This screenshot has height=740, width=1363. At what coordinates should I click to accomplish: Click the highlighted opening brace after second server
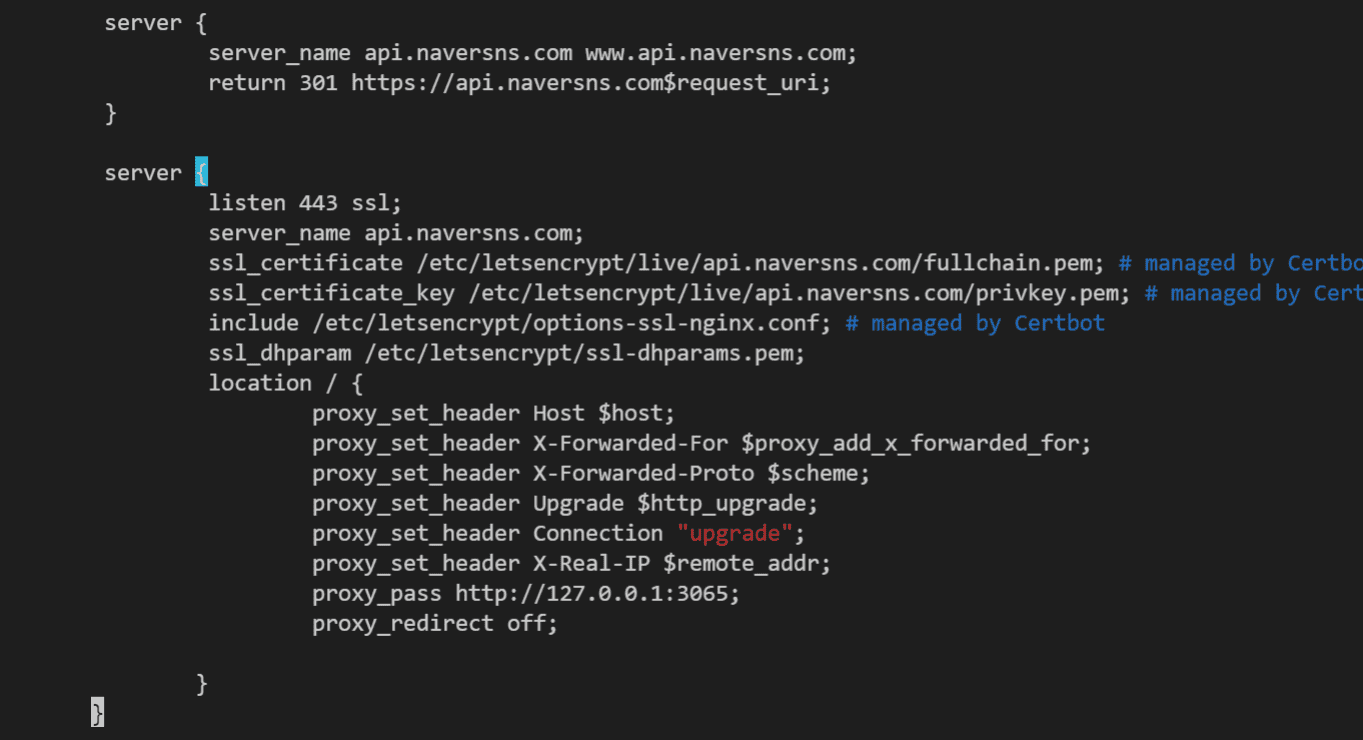201,173
